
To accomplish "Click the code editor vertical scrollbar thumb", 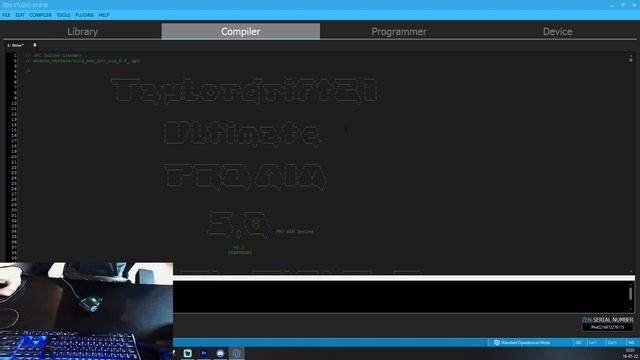I will pos(631,60).
